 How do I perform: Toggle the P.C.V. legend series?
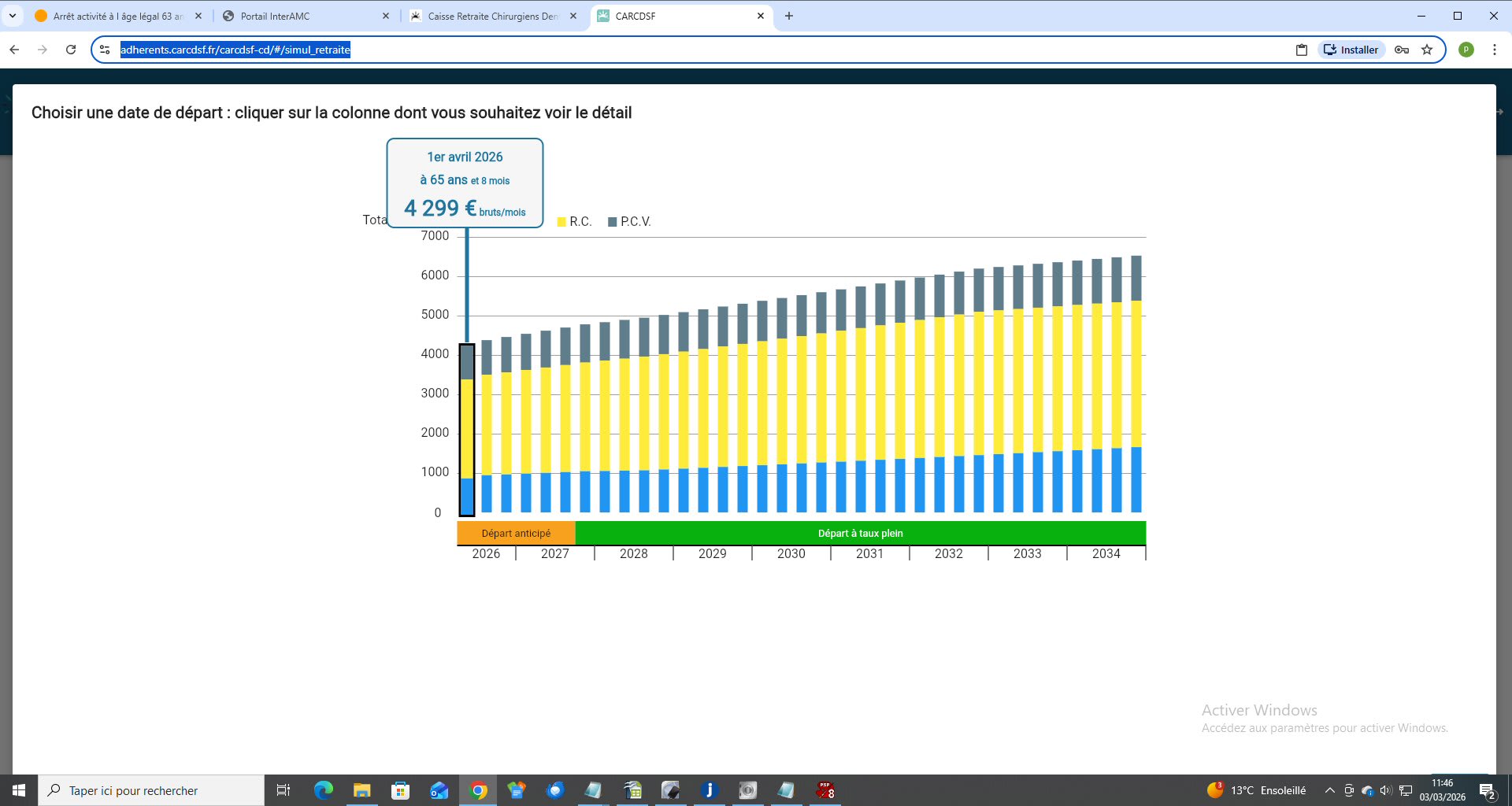[629, 222]
